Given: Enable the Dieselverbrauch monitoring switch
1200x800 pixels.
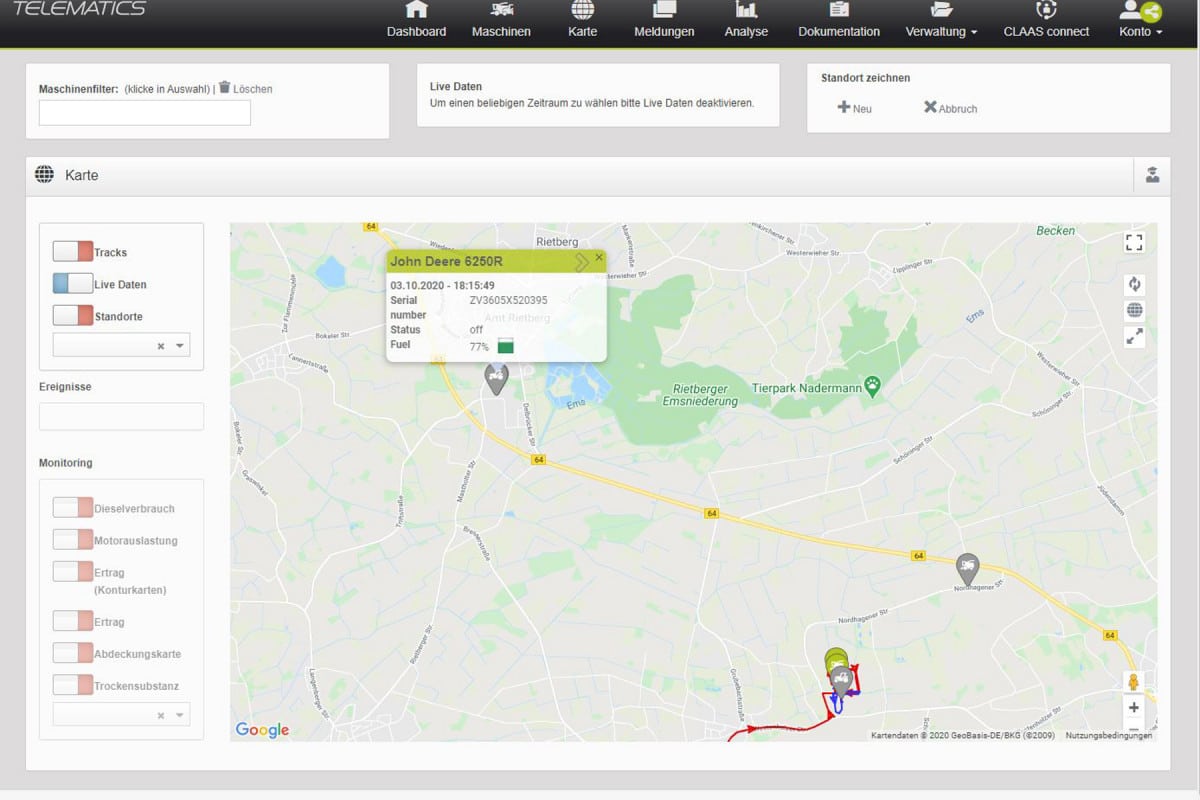Looking at the screenshot, I should point(72,508).
